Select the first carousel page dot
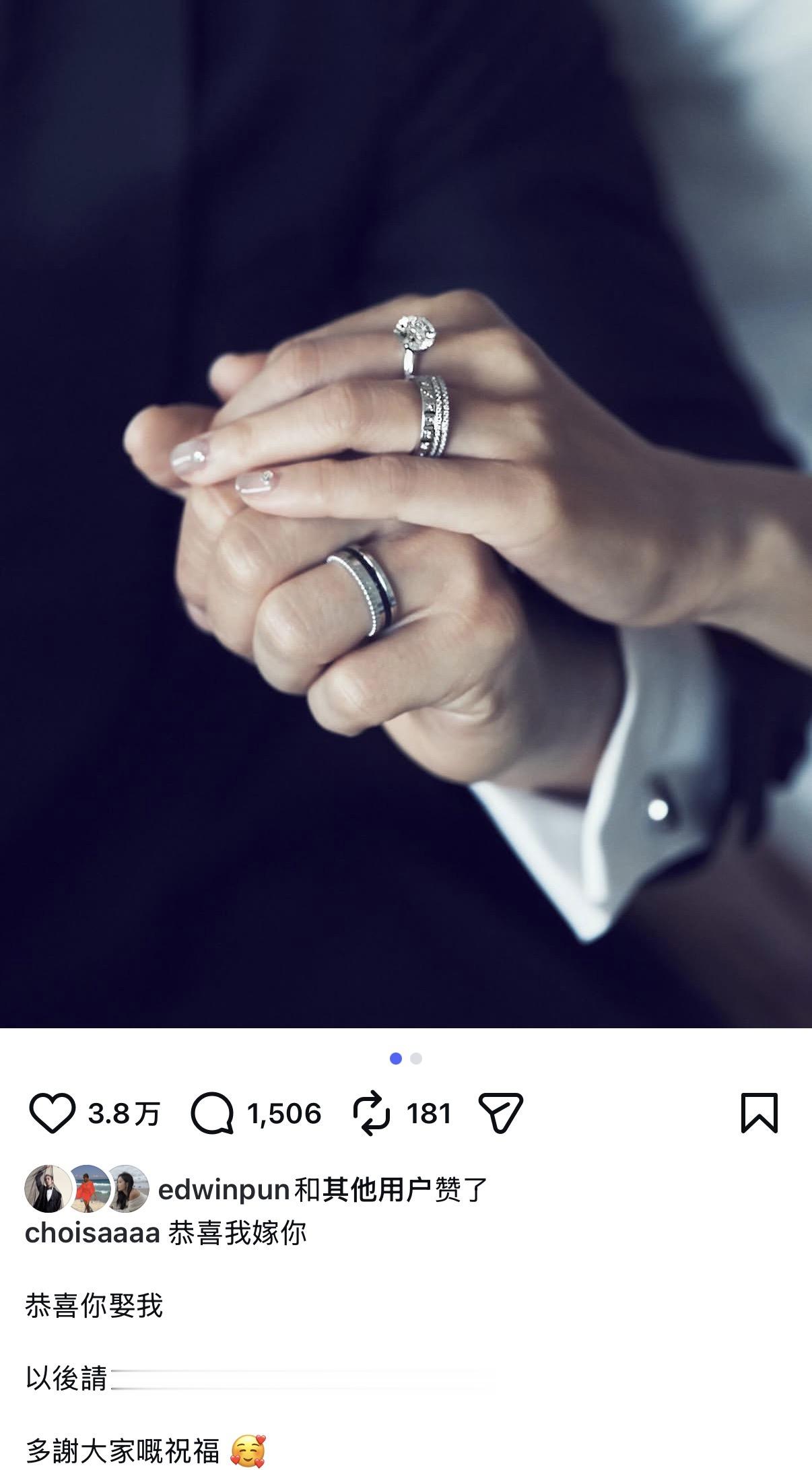This screenshot has width=812, height=1470. pyautogui.click(x=396, y=1059)
